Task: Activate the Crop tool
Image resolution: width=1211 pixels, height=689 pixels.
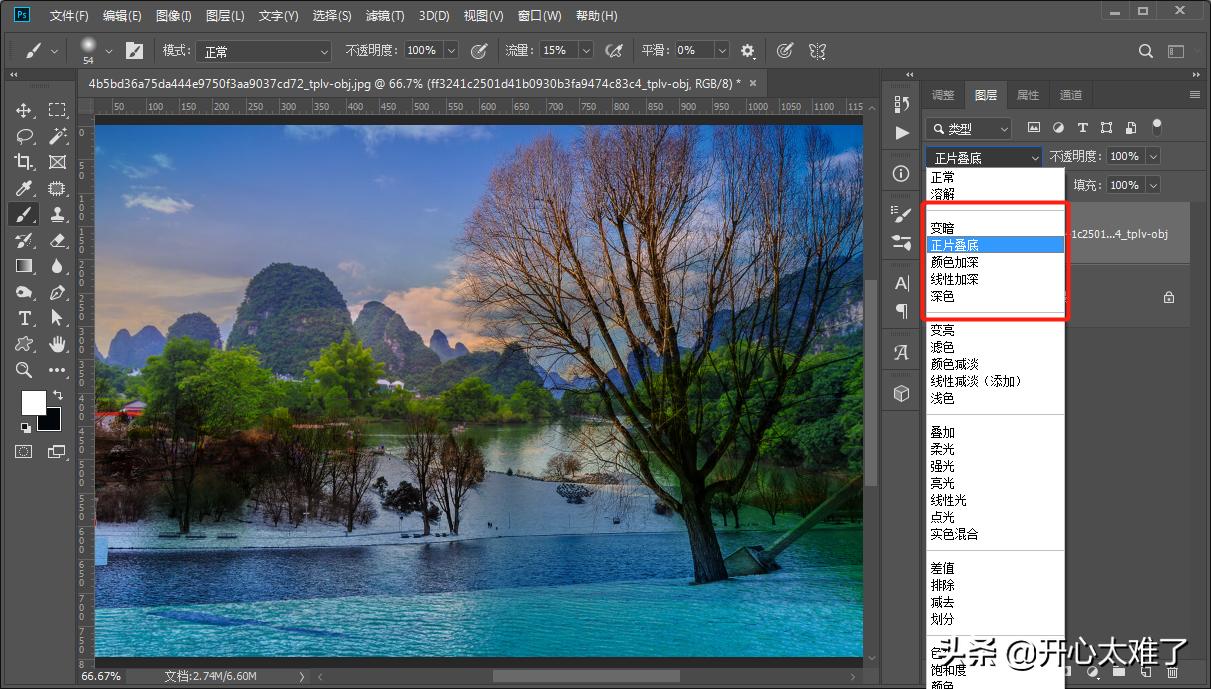Action: pos(24,162)
